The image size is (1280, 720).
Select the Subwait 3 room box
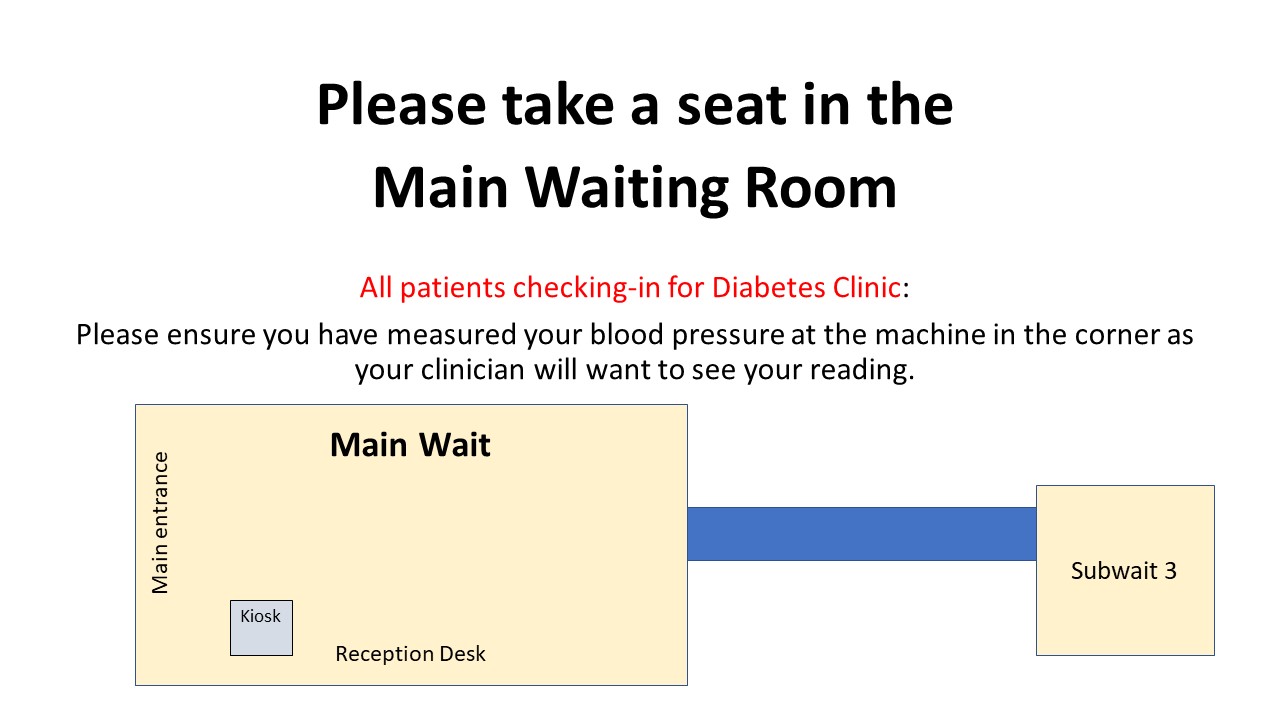click(1125, 570)
